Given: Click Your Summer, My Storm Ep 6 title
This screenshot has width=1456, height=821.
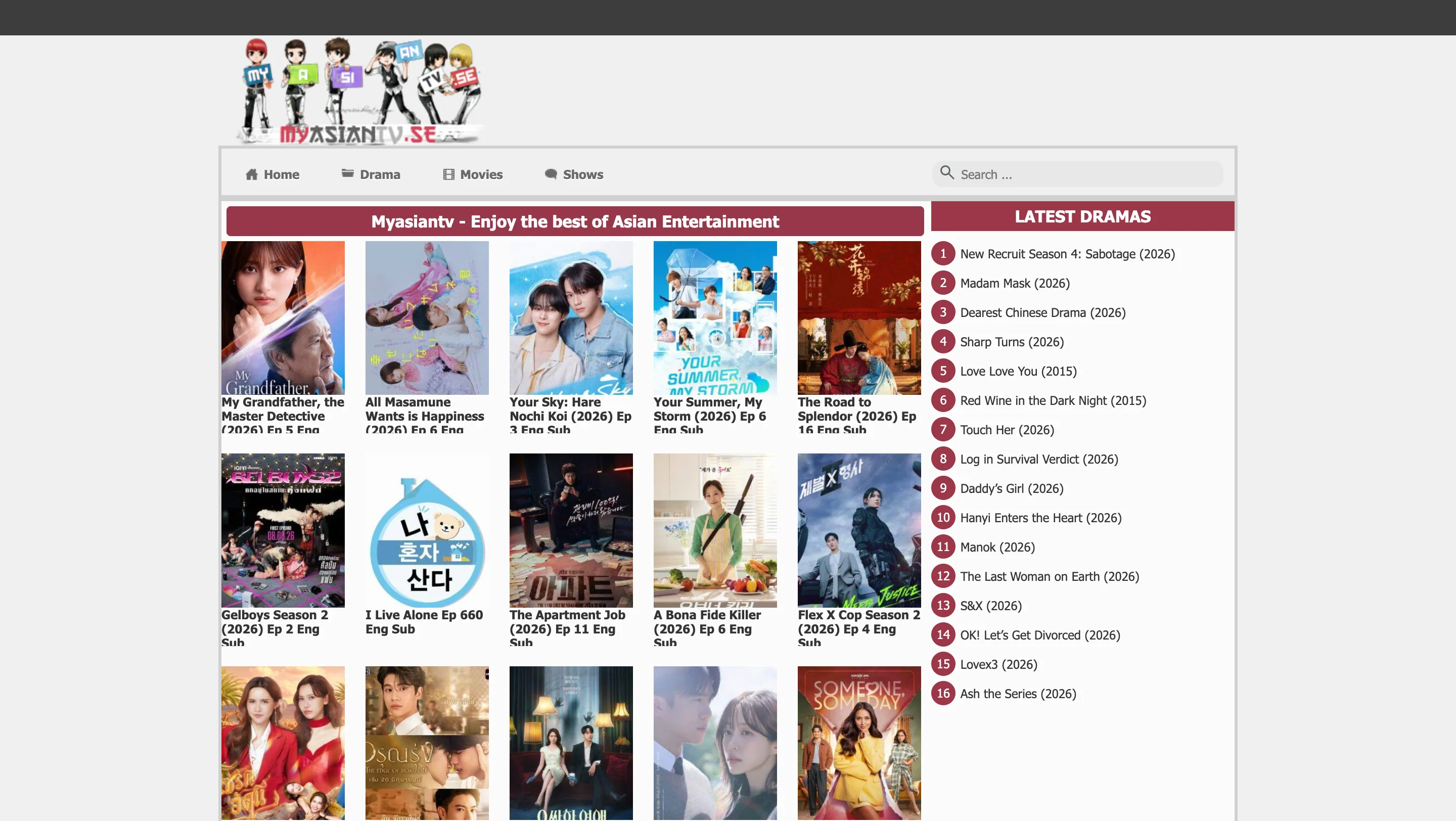Looking at the screenshot, I should coord(710,415).
